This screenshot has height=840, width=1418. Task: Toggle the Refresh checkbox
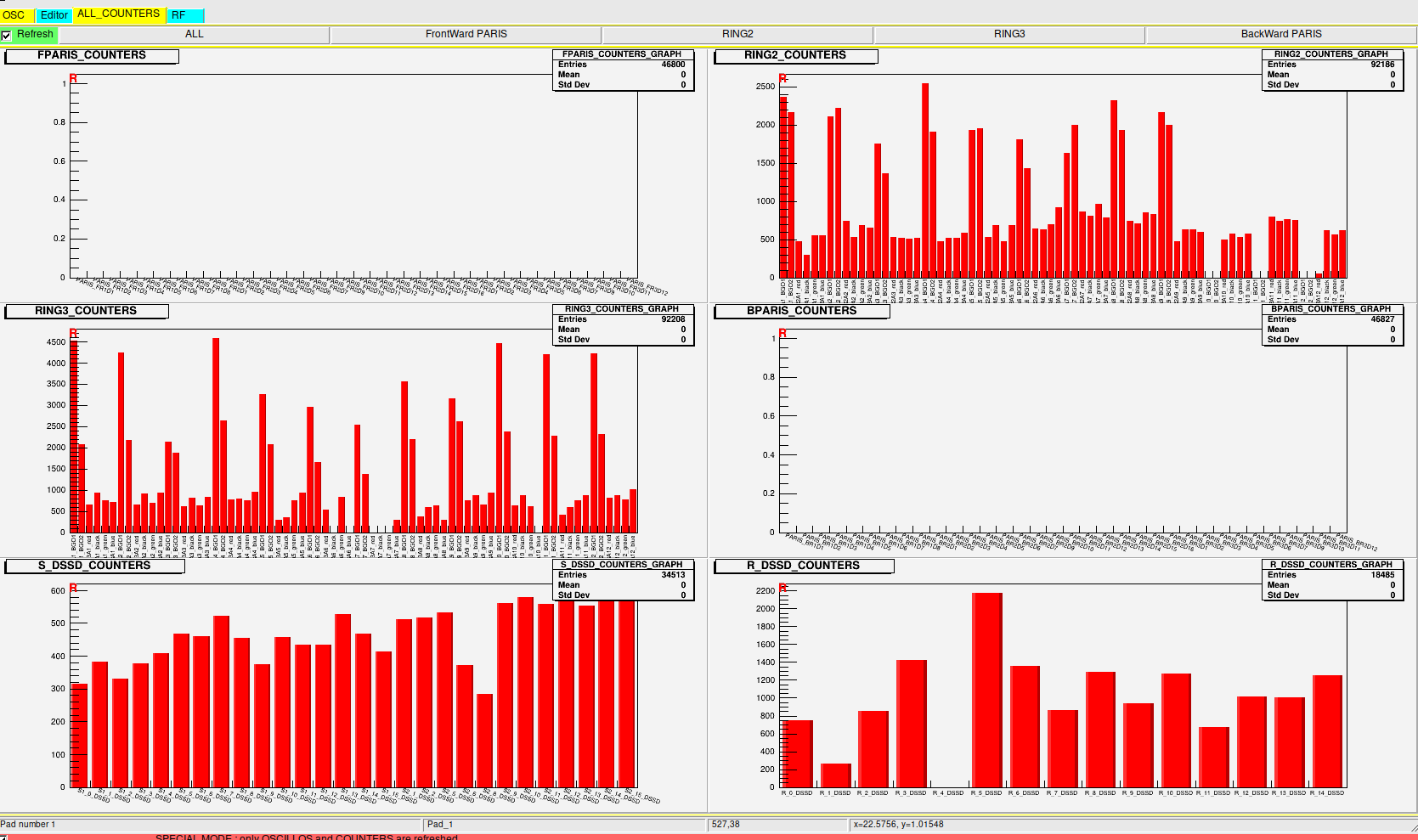tap(7, 35)
